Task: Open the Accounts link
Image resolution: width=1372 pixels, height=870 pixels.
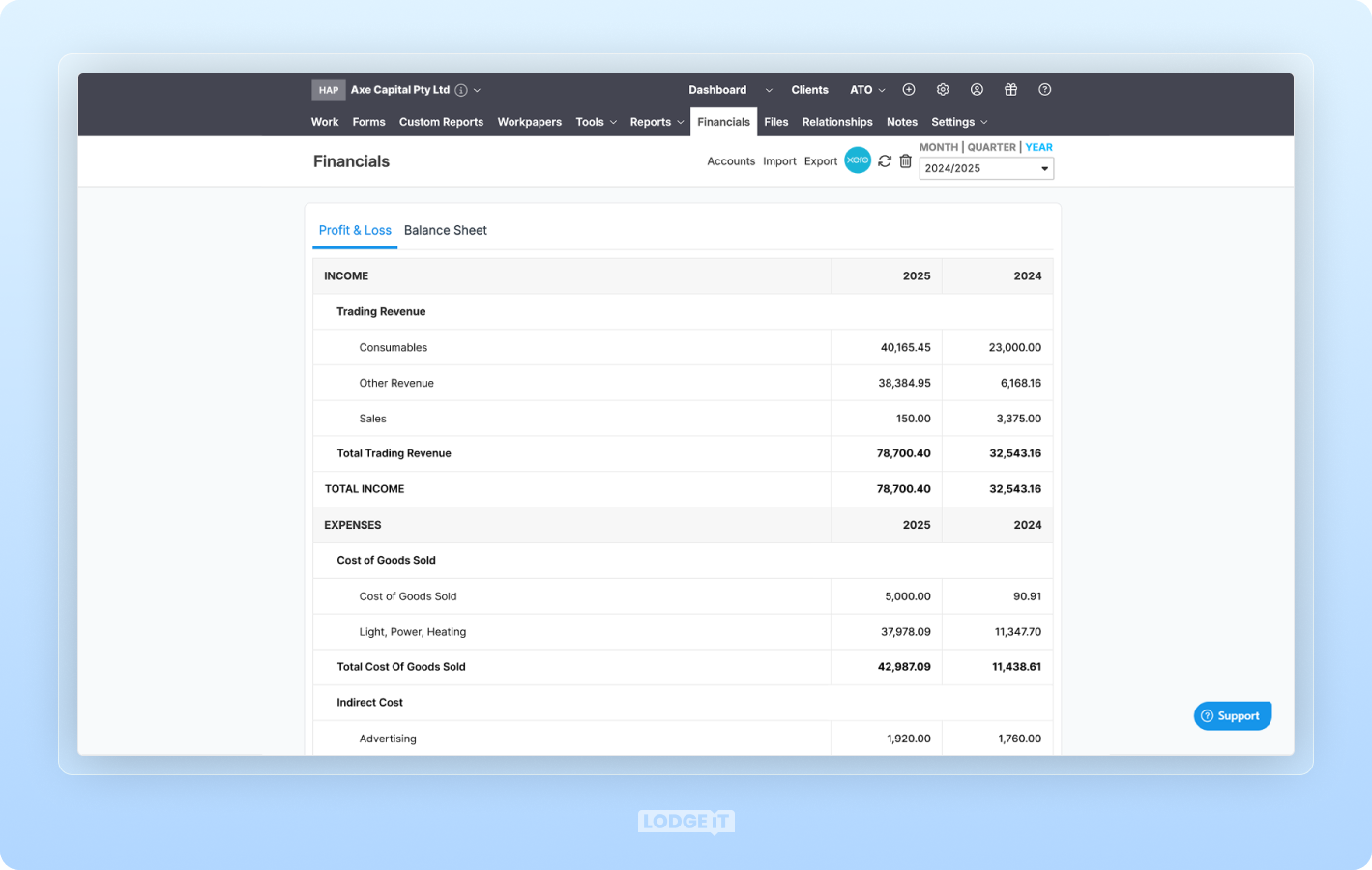Action: (x=731, y=161)
